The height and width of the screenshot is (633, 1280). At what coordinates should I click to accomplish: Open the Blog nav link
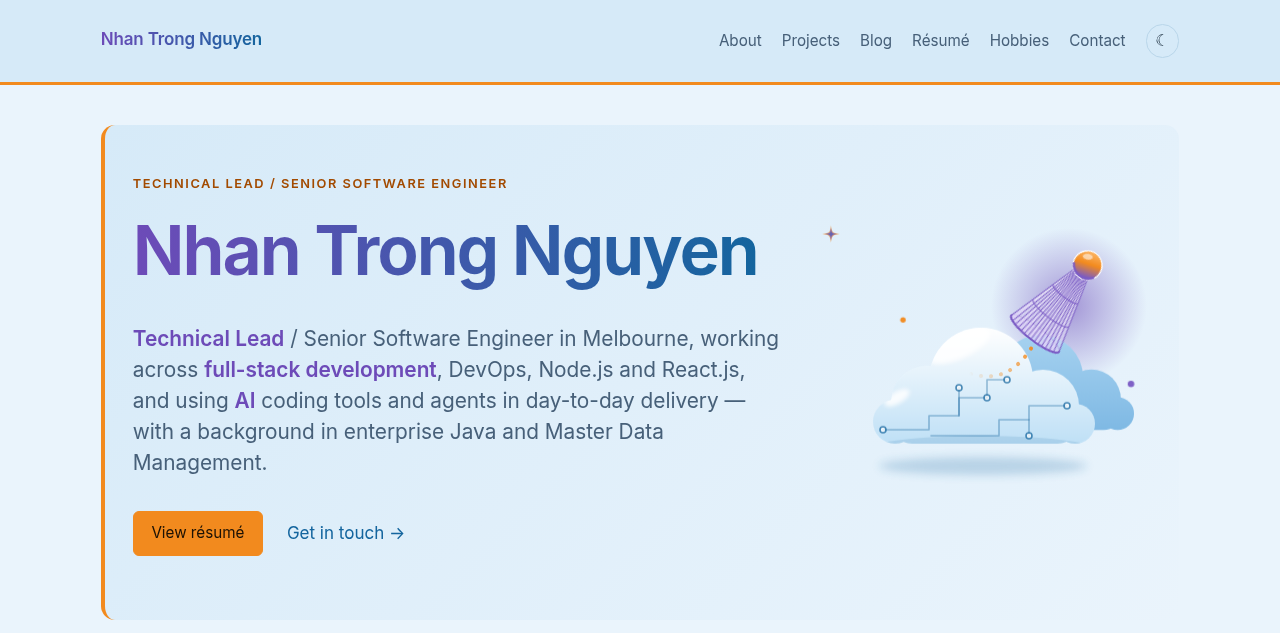(x=876, y=41)
